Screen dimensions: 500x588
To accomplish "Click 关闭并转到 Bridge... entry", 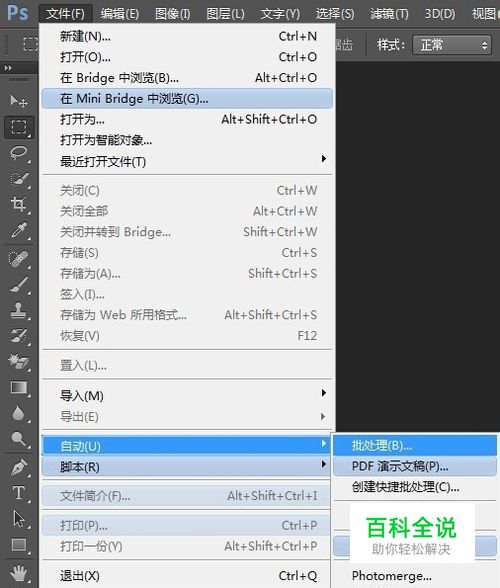I will (x=187, y=232).
